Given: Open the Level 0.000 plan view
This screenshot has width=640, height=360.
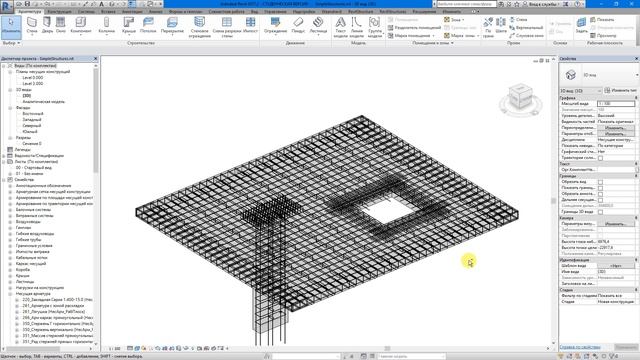Looking at the screenshot, I should (x=33, y=78).
